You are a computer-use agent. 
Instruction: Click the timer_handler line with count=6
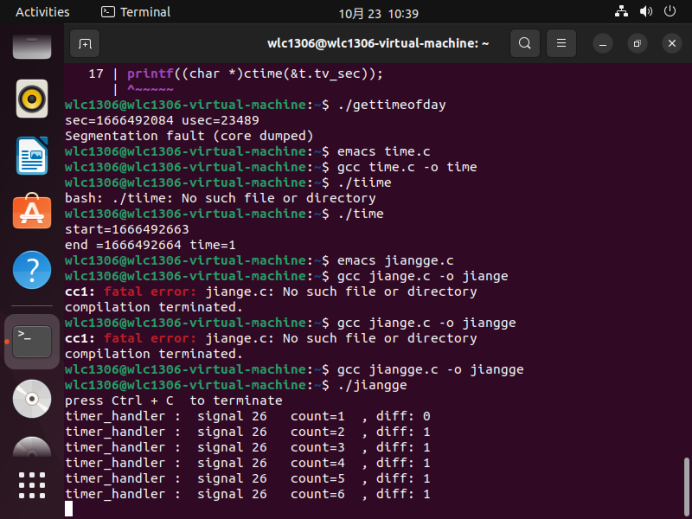247,494
